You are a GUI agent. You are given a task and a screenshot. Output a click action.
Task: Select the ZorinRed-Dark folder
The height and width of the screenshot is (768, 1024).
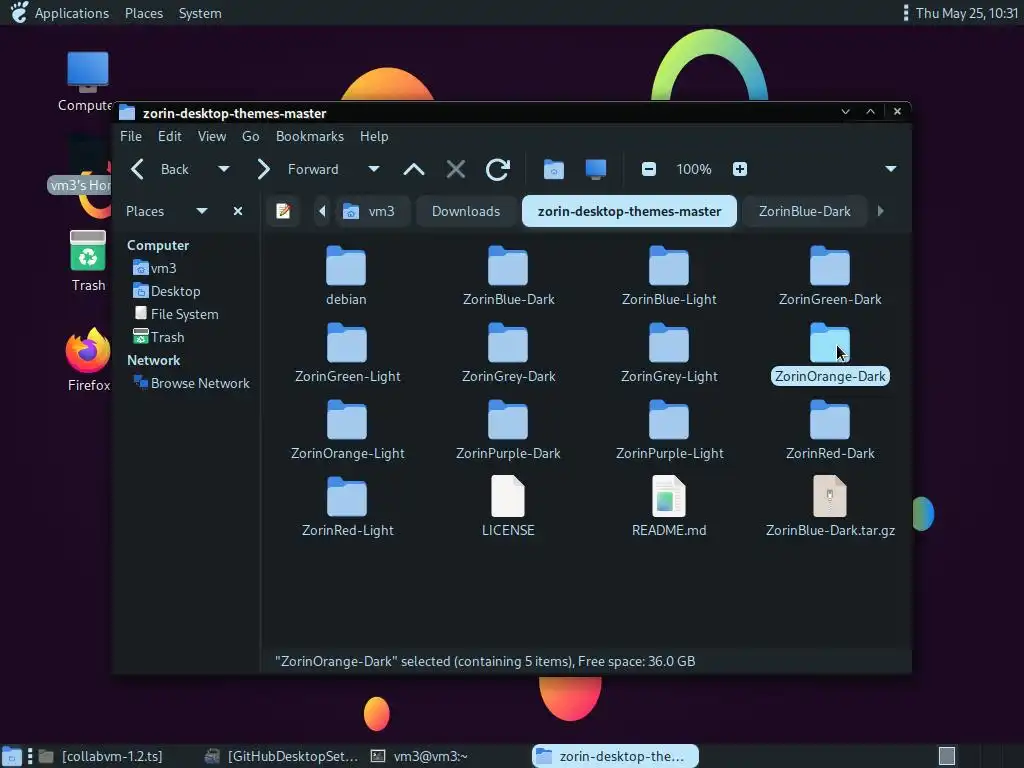(830, 430)
